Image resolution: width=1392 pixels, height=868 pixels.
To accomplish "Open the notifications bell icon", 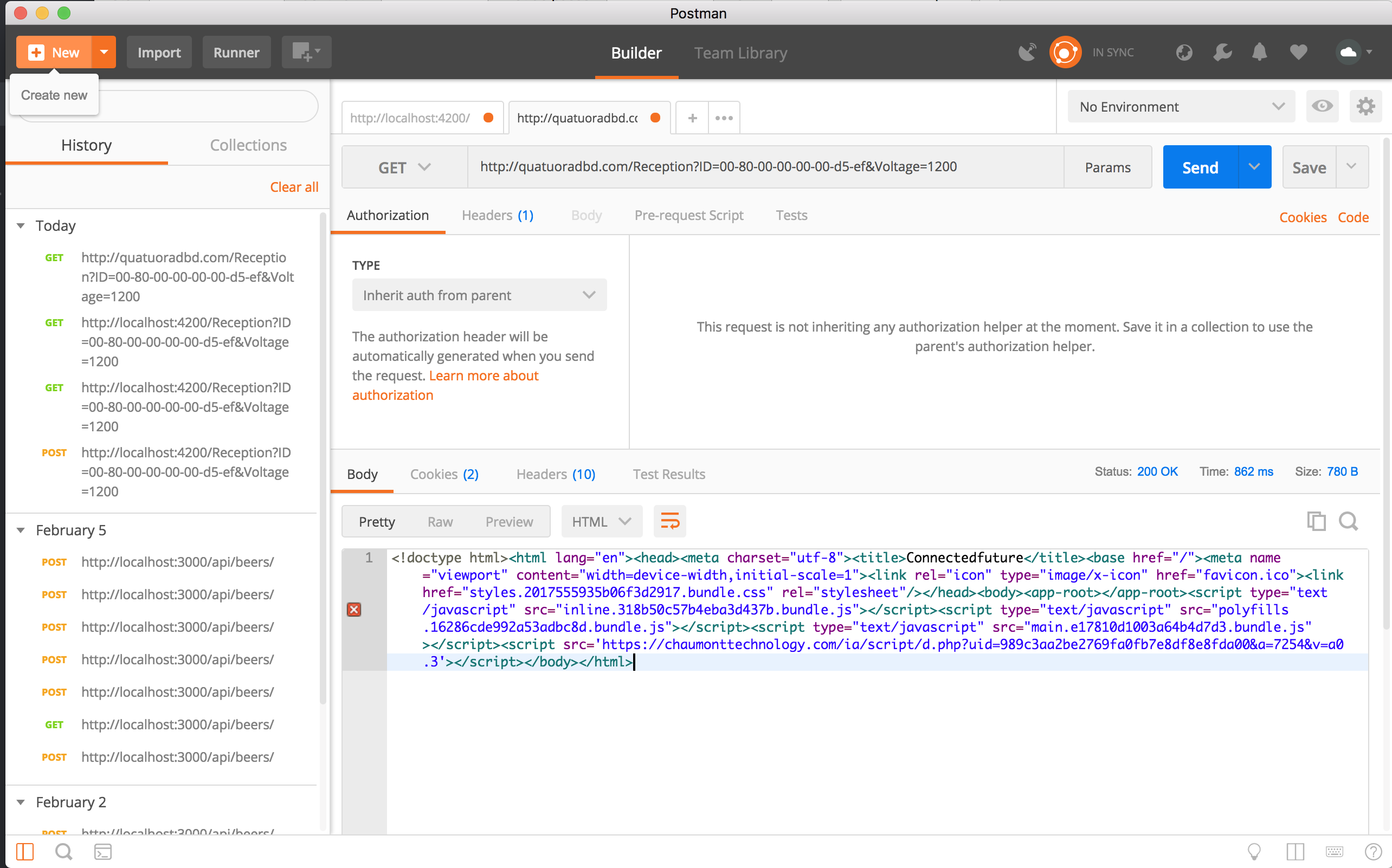I will pos(1259,52).
